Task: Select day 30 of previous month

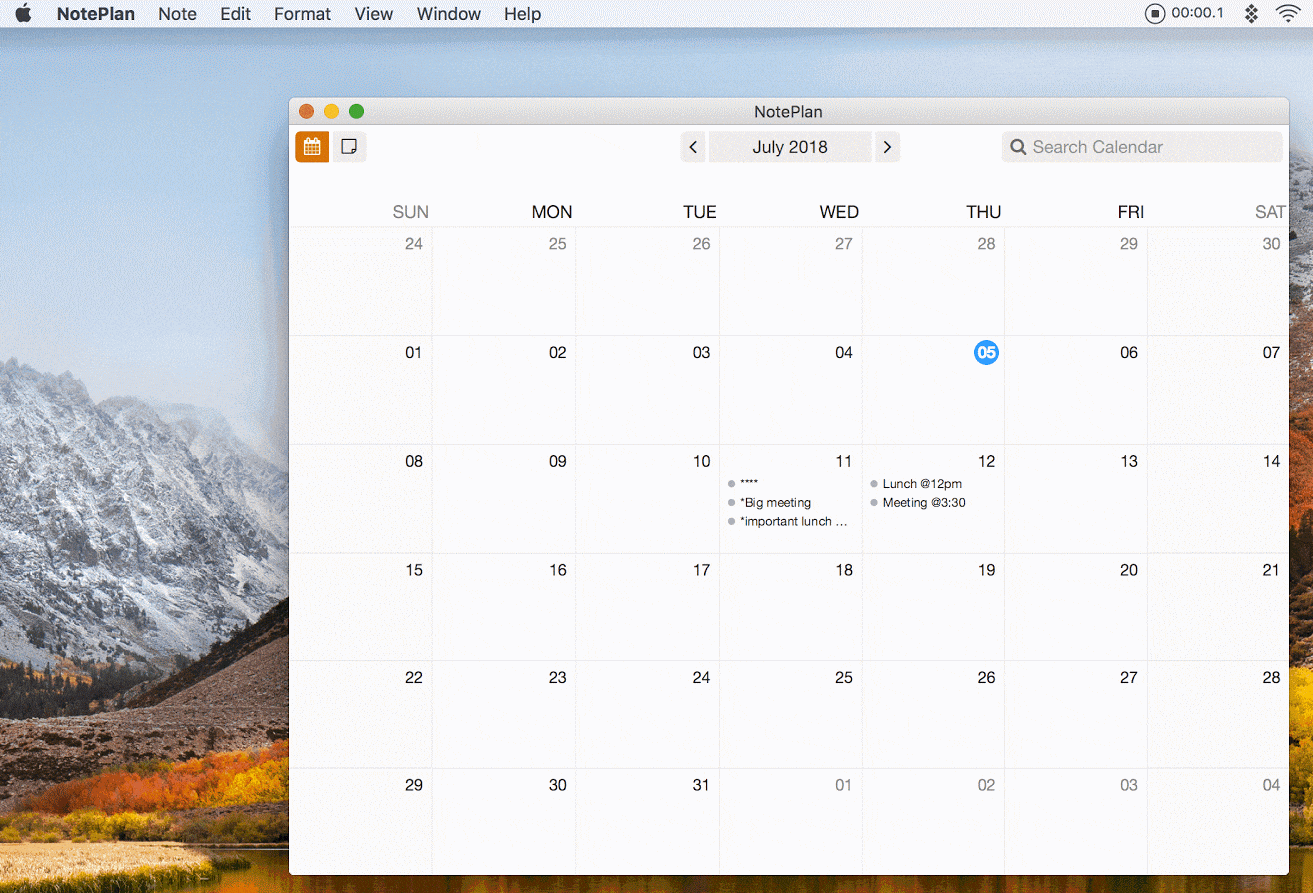Action: (1271, 243)
